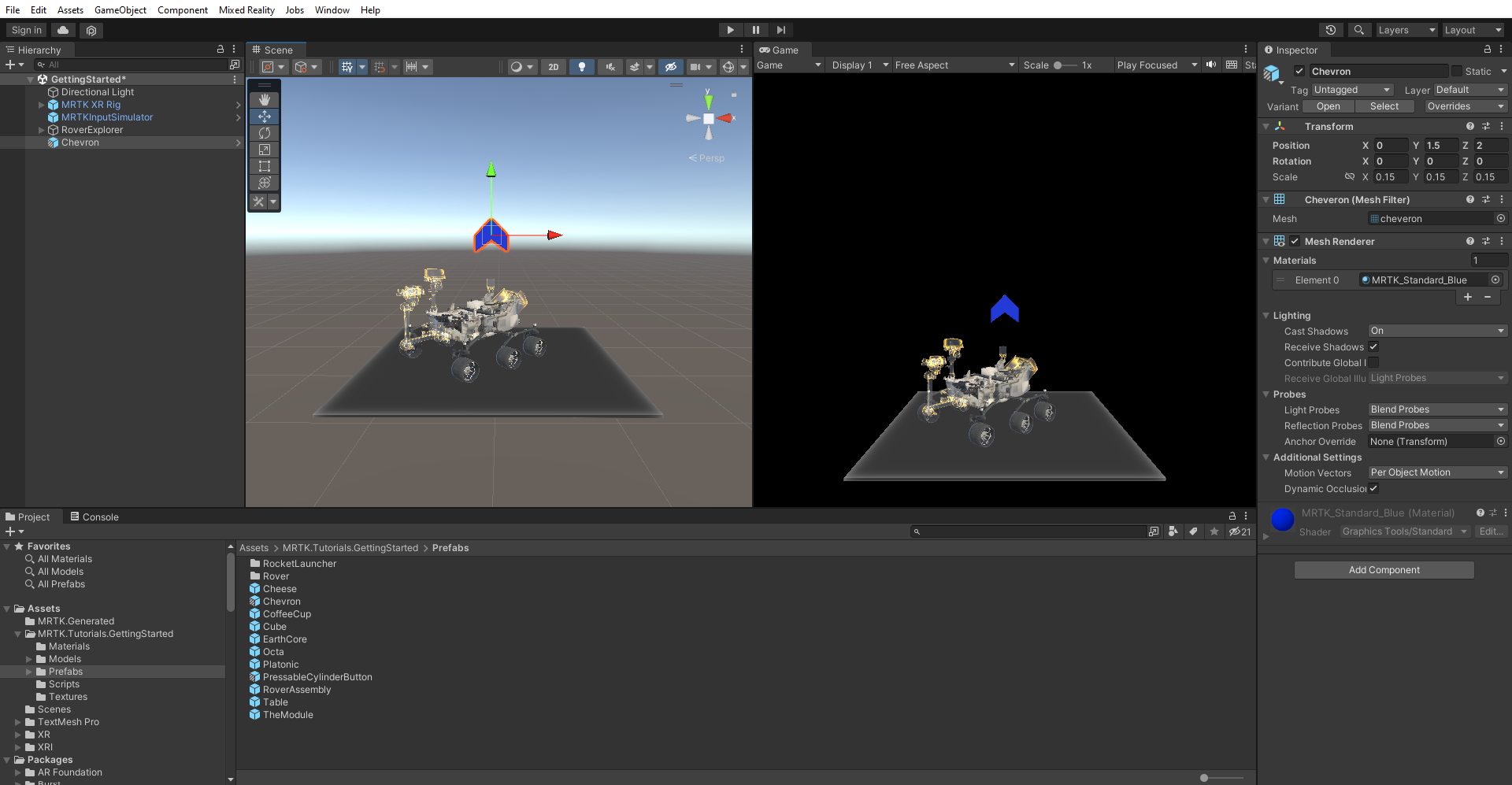Toggle Mesh Renderer enabled checkbox

click(x=1295, y=241)
